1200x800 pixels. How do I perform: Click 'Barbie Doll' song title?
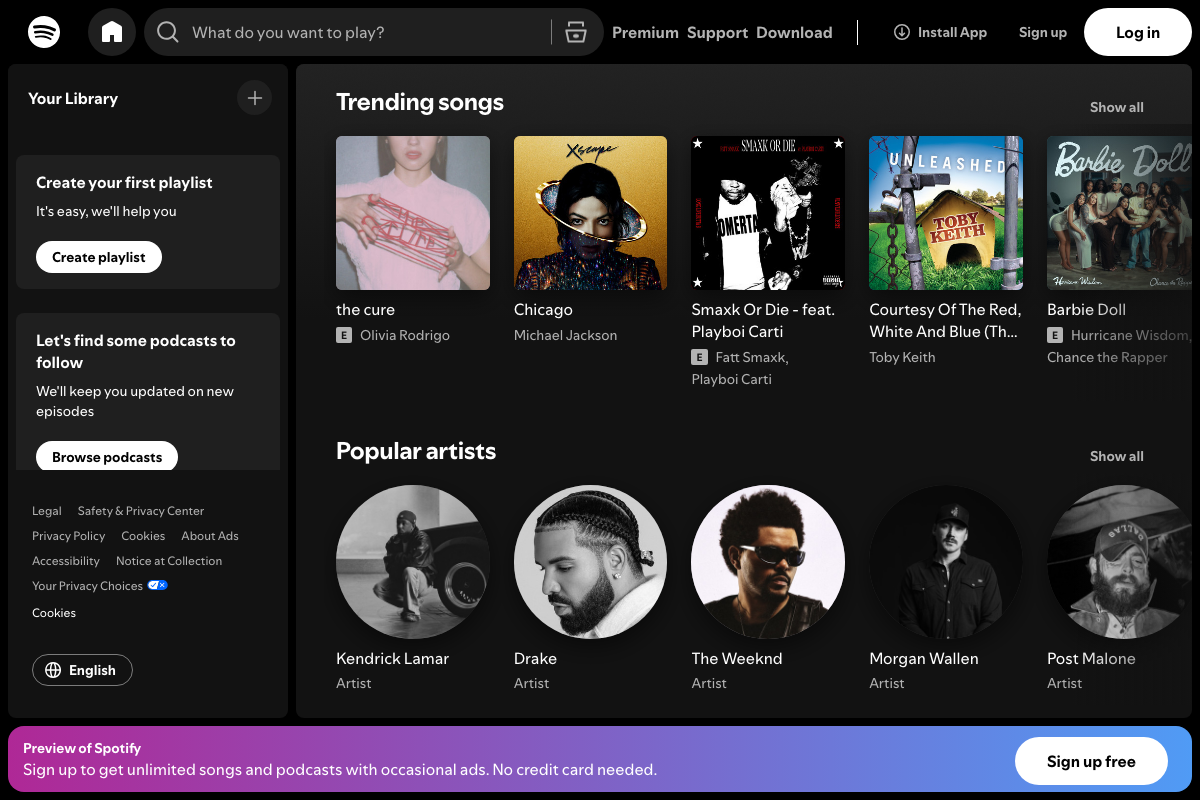(x=1086, y=310)
